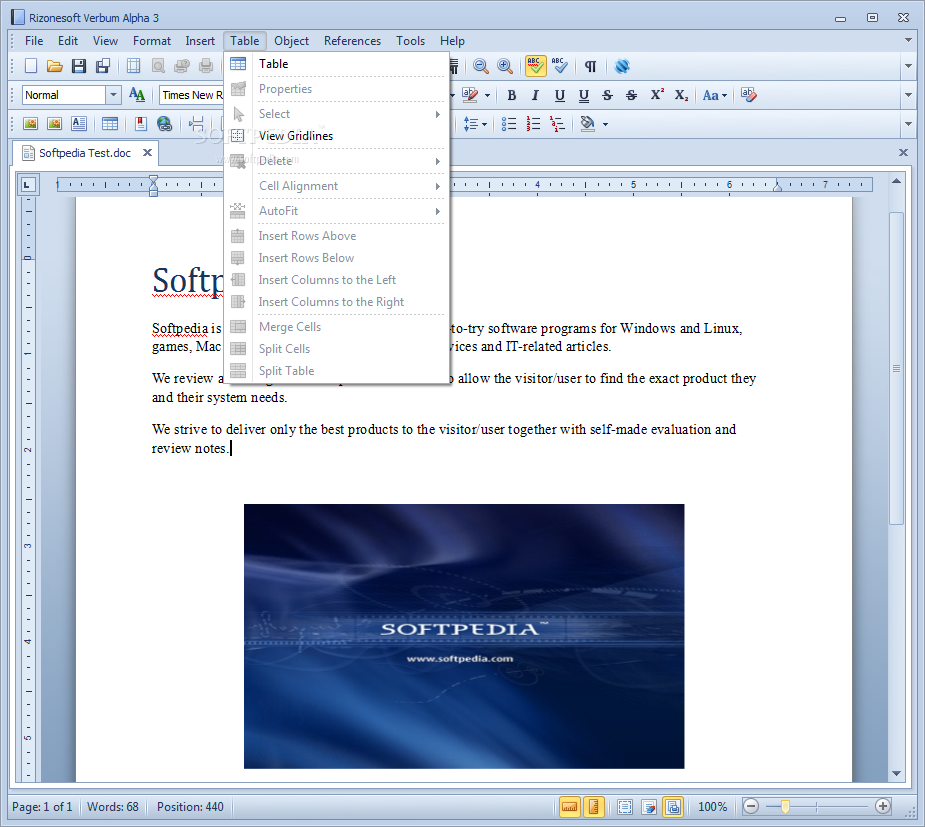Click the Save All double-floppy icon

point(103,66)
